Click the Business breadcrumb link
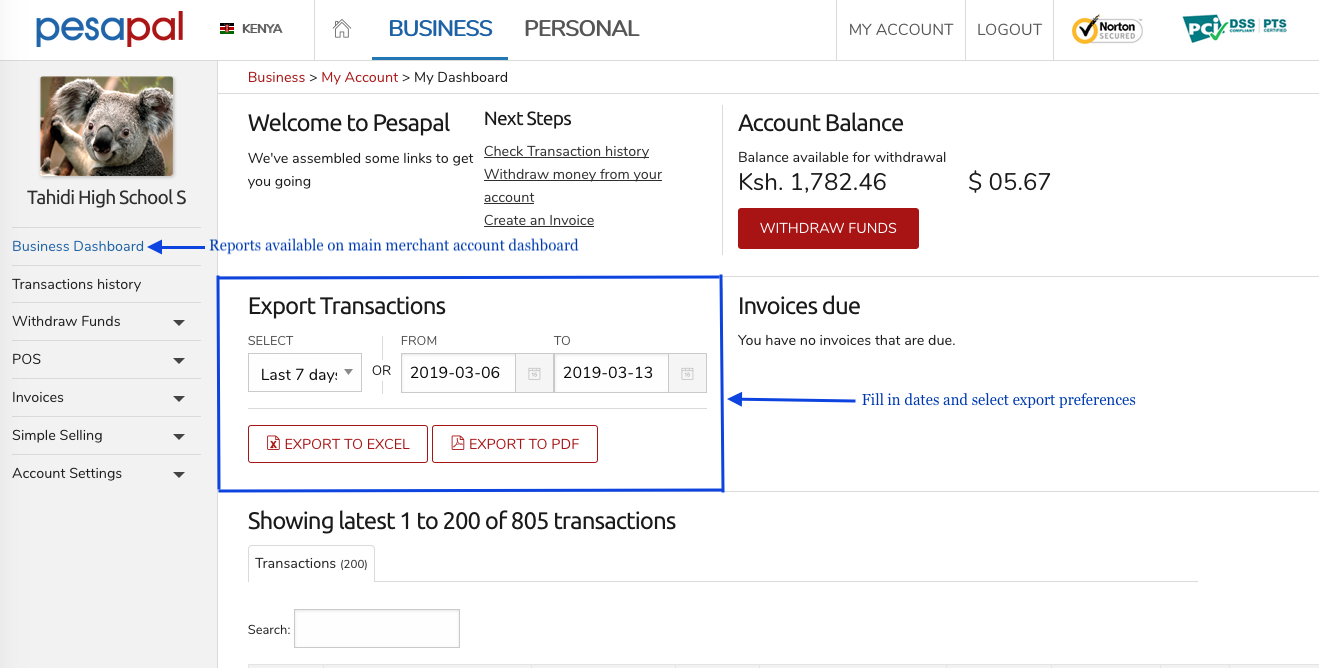This screenshot has height=668, width=1319. pyautogui.click(x=276, y=77)
